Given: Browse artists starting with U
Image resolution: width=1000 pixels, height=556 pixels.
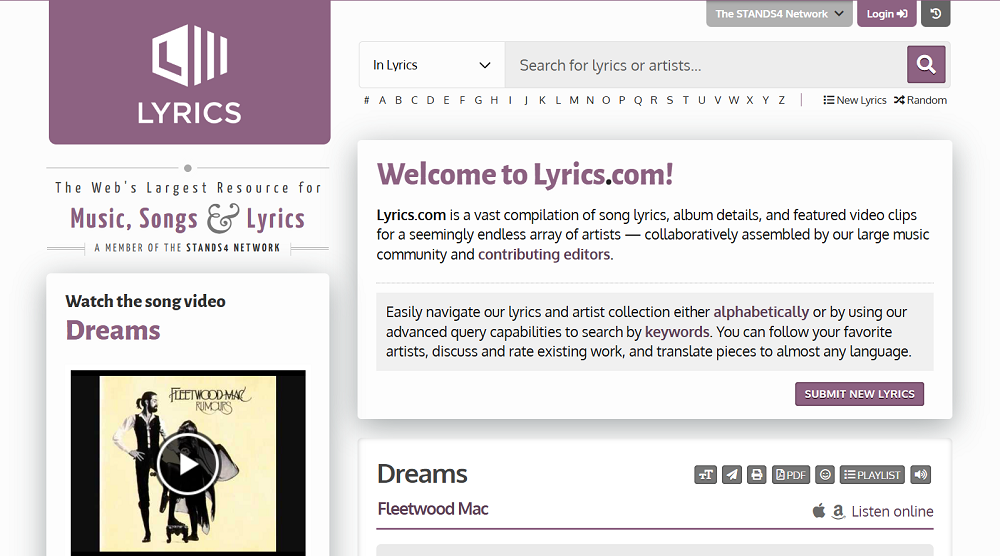Looking at the screenshot, I should click(702, 100).
